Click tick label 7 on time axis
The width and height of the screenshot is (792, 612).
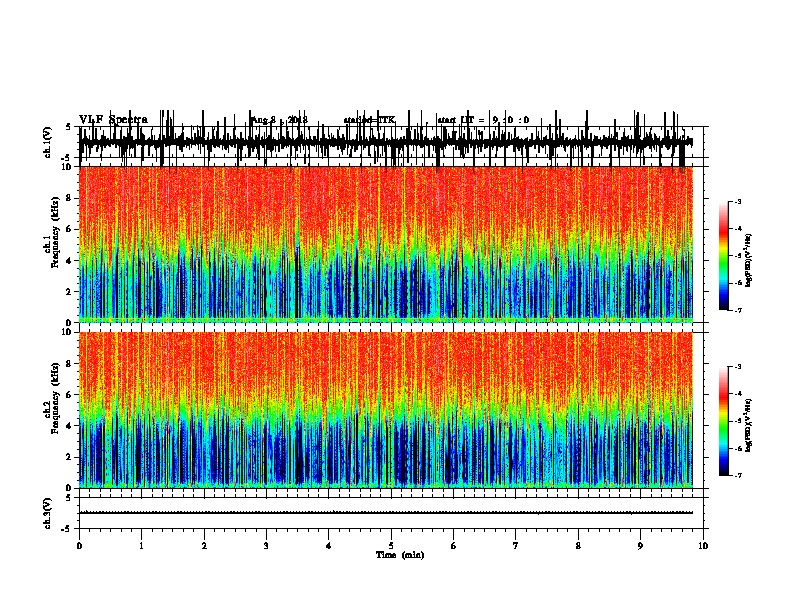click(516, 546)
